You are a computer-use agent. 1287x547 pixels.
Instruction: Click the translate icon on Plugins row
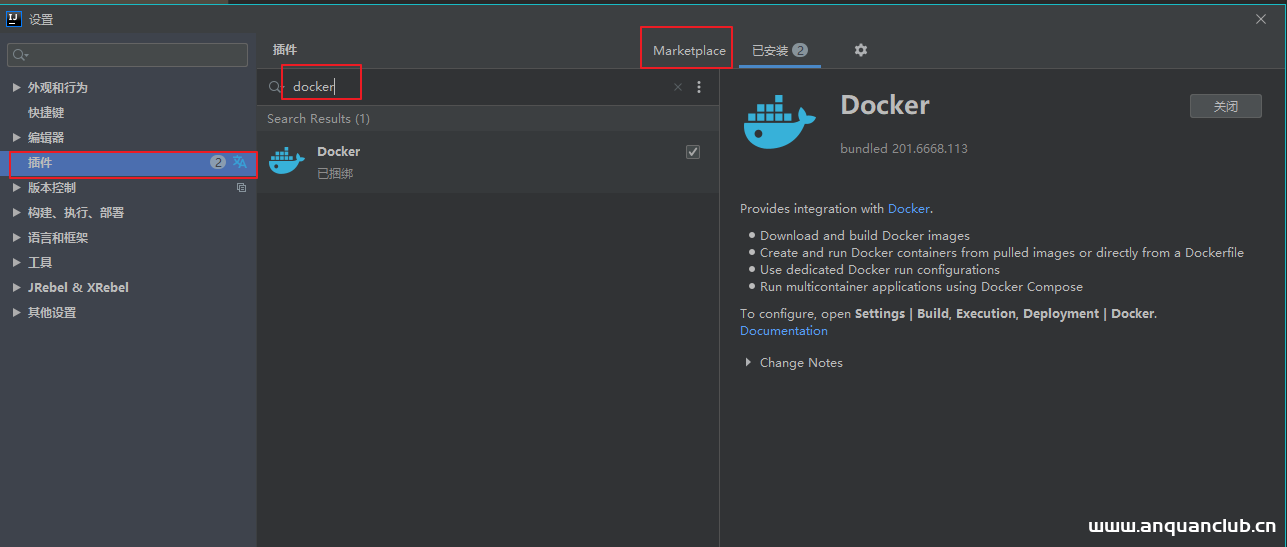(x=240, y=162)
